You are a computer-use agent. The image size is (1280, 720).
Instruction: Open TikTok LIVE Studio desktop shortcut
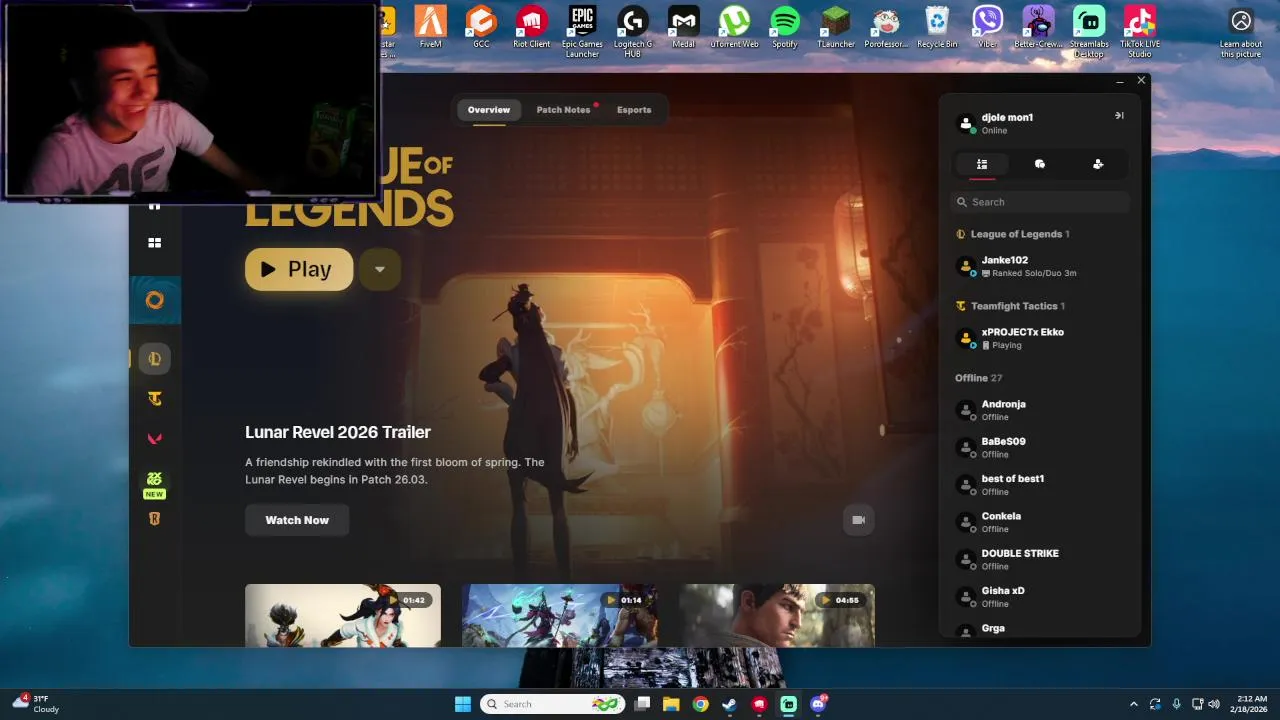[x=1140, y=32]
